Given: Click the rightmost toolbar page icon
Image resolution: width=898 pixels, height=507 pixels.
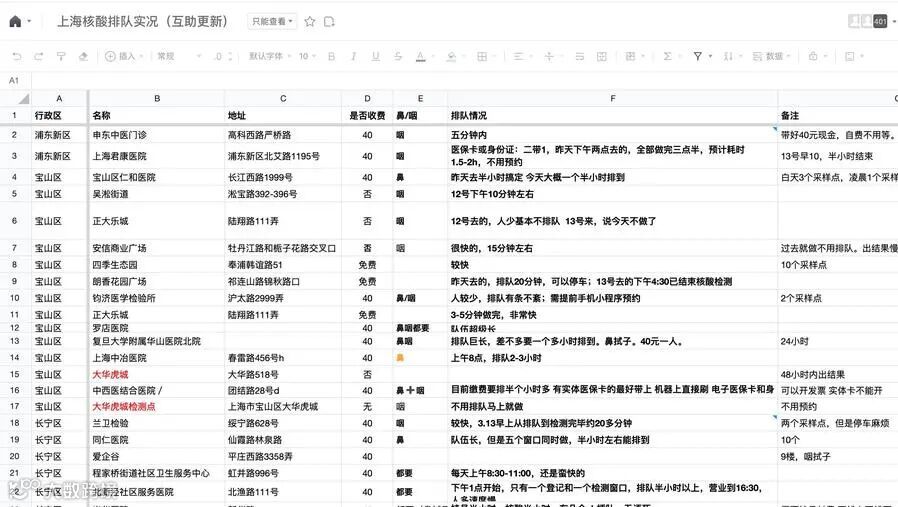Looking at the screenshot, I should 850,56.
